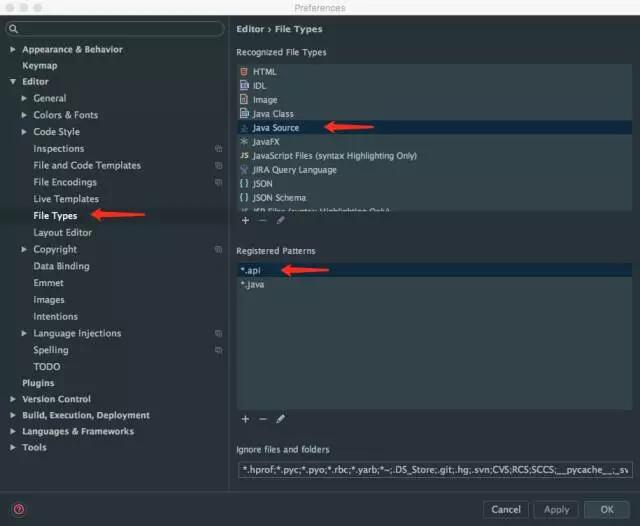Add a new registered pattern

(245, 419)
